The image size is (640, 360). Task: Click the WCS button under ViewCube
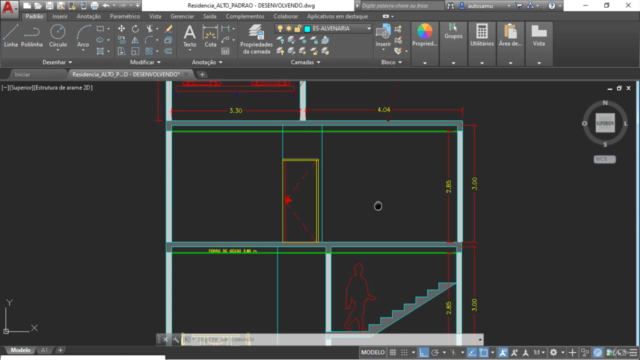tap(604, 159)
